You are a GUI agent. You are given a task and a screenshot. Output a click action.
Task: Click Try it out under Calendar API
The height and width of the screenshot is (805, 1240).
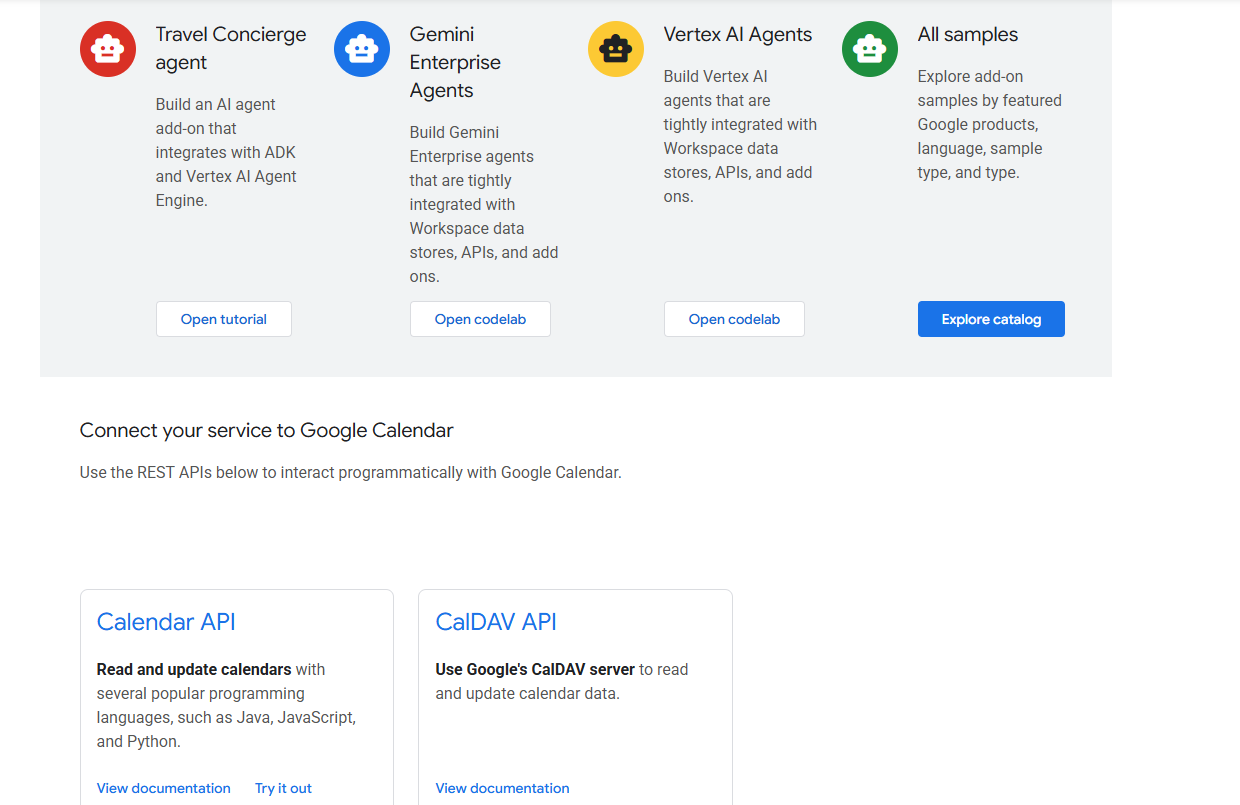pos(283,788)
